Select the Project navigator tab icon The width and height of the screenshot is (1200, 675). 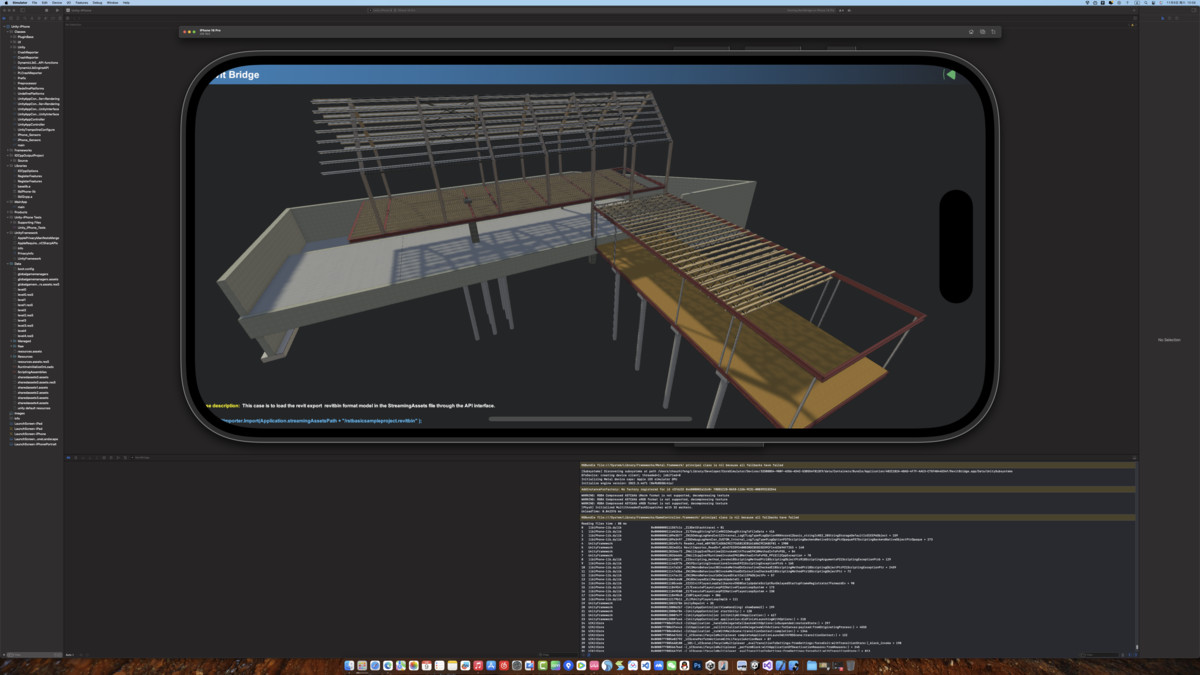(x=4, y=18)
